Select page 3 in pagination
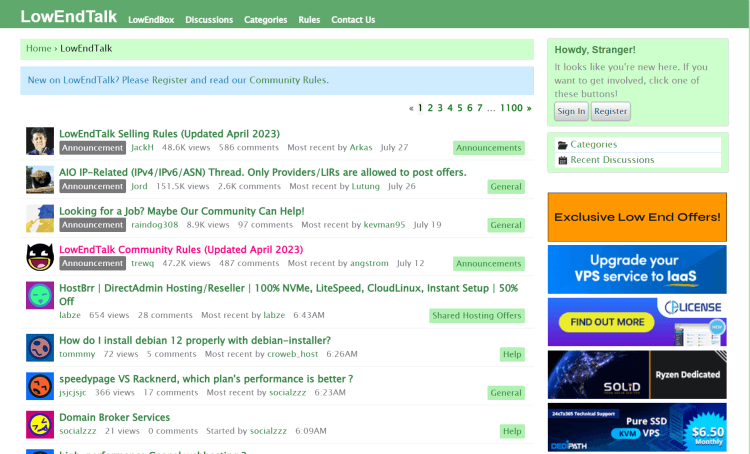The width and height of the screenshot is (750, 454). [440, 108]
